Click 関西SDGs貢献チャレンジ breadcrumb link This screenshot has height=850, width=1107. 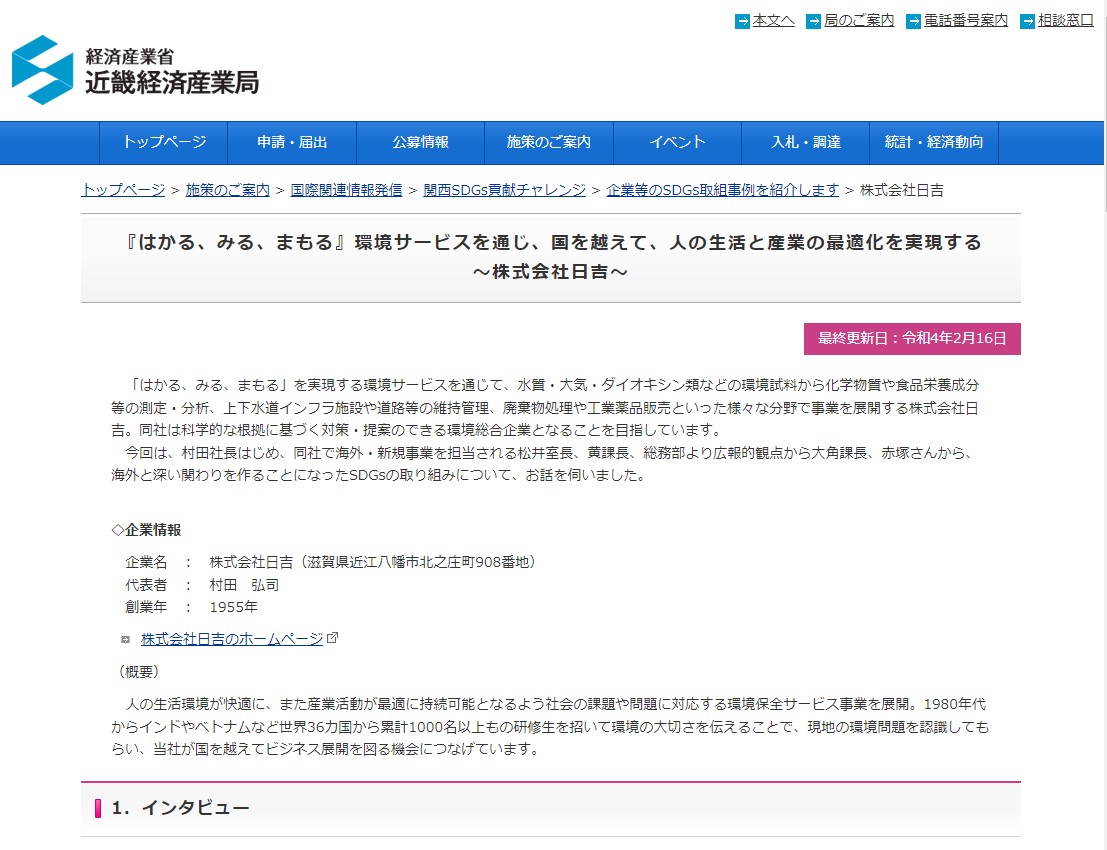[503, 190]
